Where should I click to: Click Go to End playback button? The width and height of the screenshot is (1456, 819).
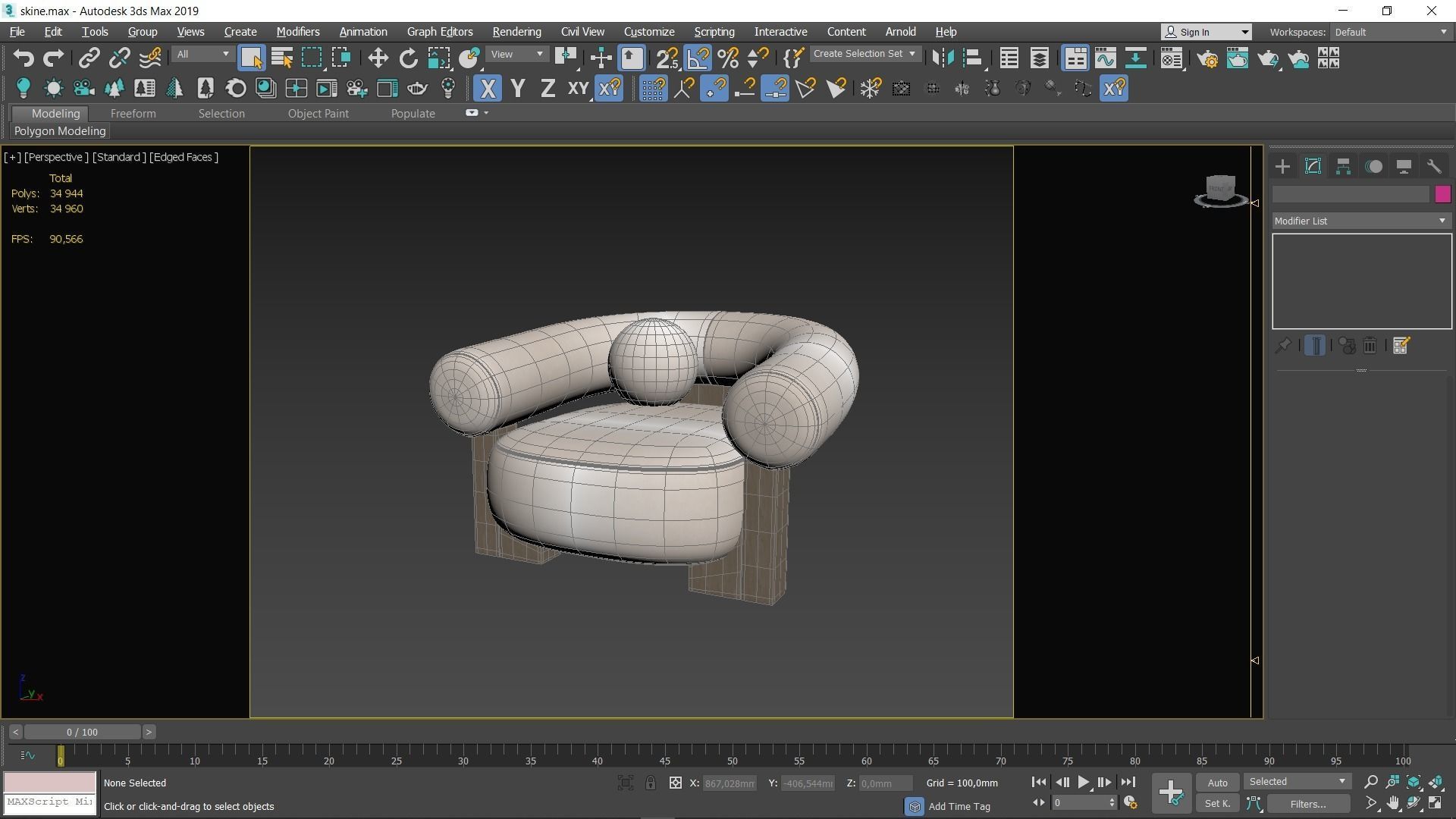1128,782
